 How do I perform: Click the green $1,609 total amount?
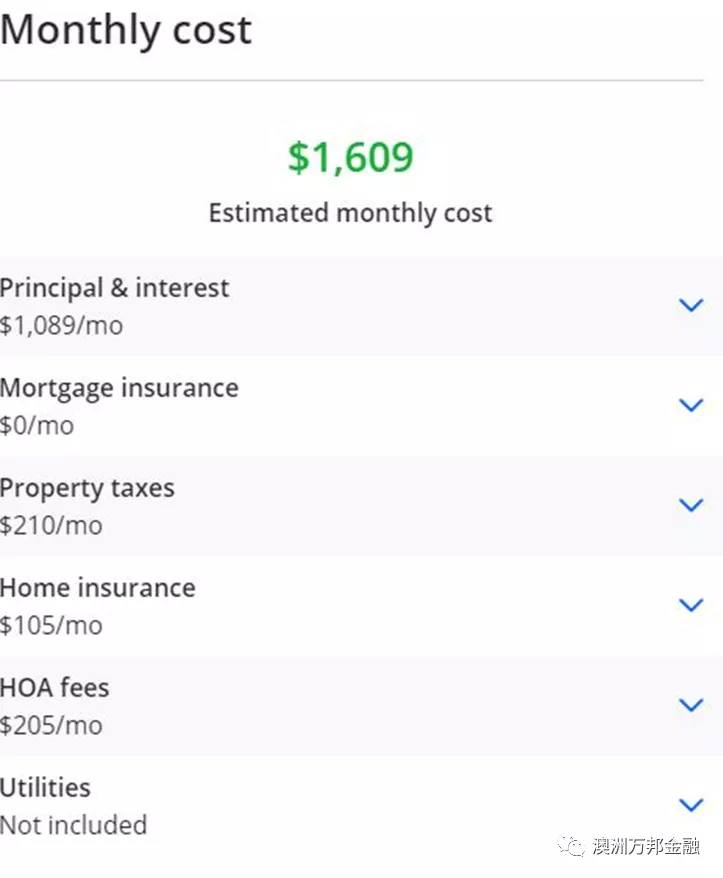click(x=351, y=157)
